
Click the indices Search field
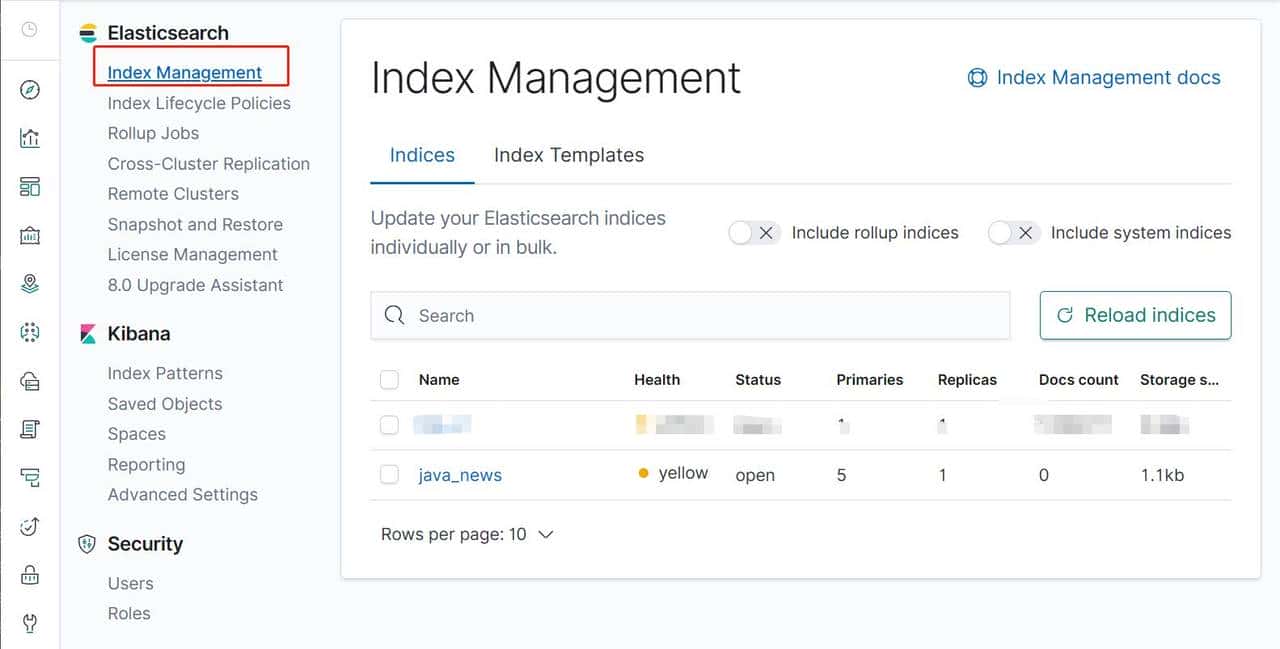(690, 316)
